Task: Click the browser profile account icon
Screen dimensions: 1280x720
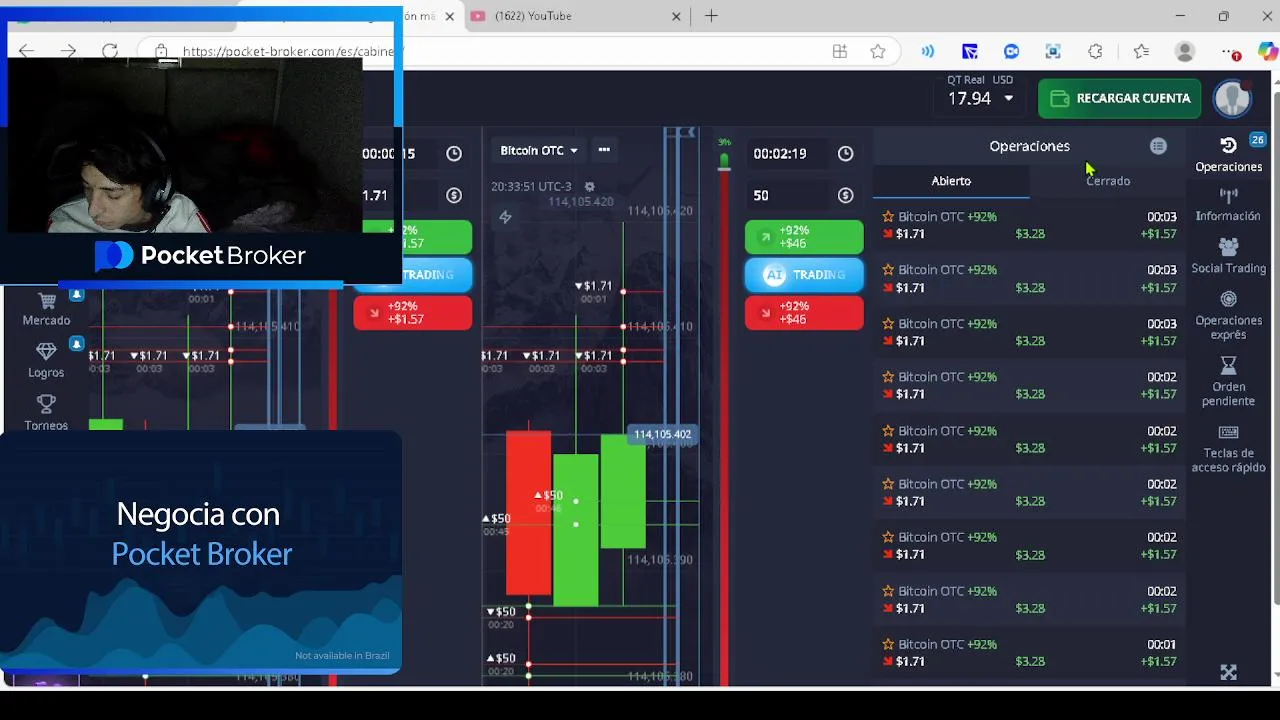Action: 1185,51
